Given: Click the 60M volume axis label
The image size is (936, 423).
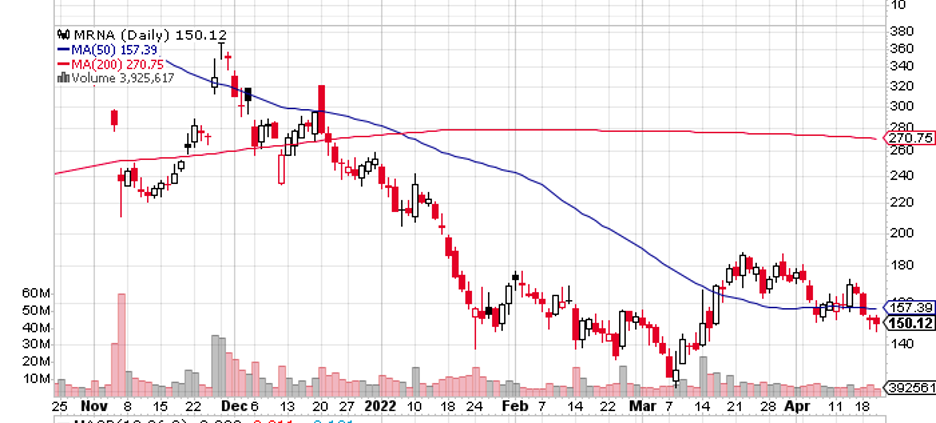Looking at the screenshot, I should pyautogui.click(x=37, y=293).
